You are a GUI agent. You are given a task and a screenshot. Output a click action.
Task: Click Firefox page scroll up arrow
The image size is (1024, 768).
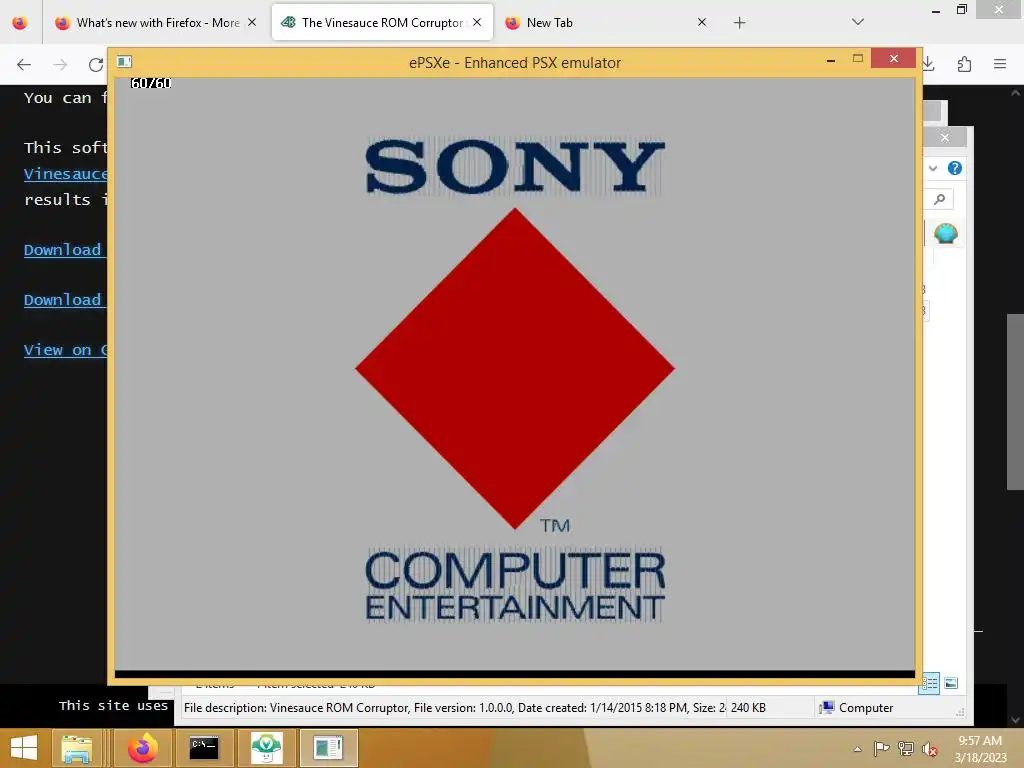click(1016, 93)
